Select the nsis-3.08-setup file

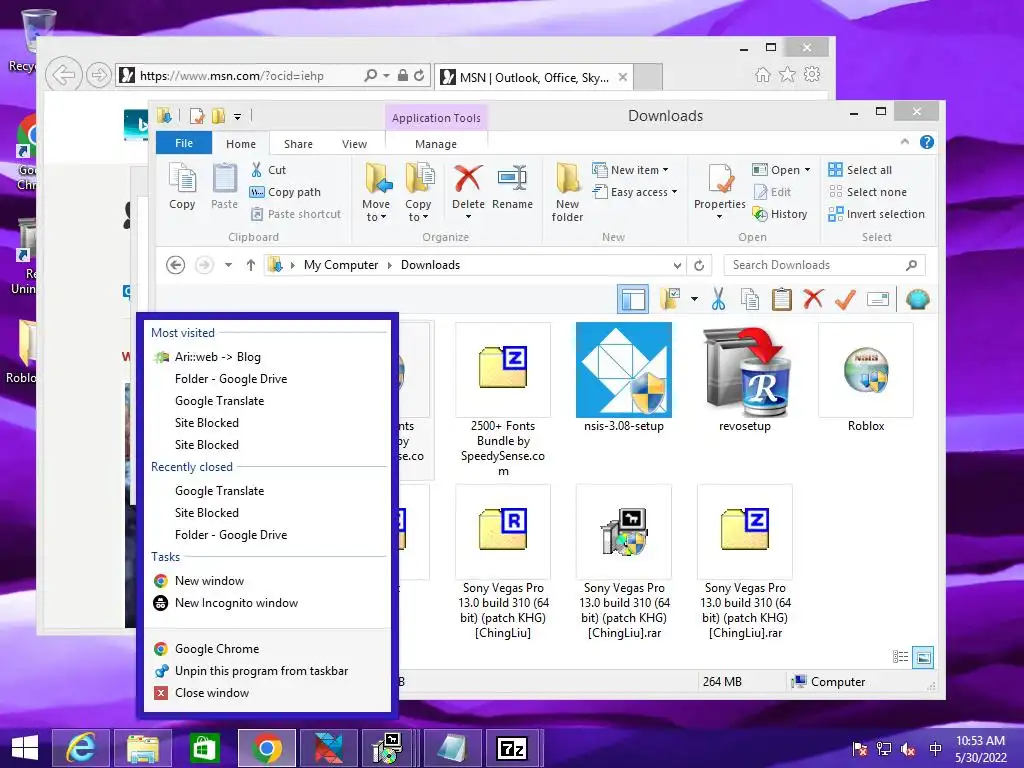pyautogui.click(x=624, y=377)
